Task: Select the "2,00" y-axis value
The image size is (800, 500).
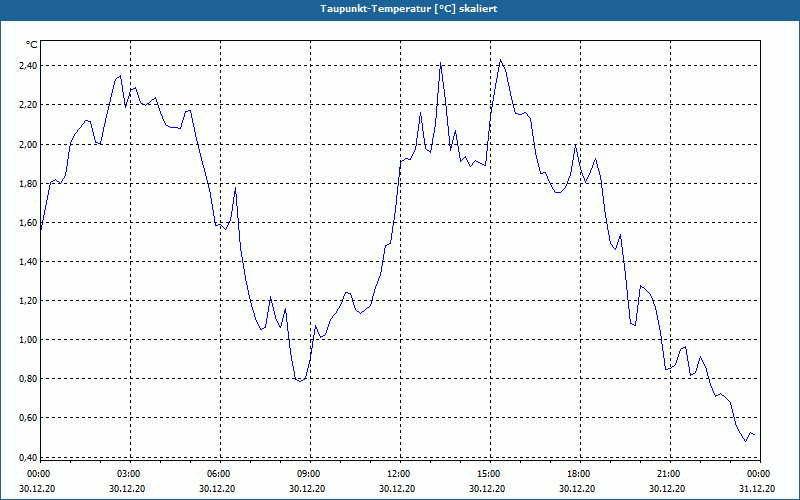Action: (29, 144)
